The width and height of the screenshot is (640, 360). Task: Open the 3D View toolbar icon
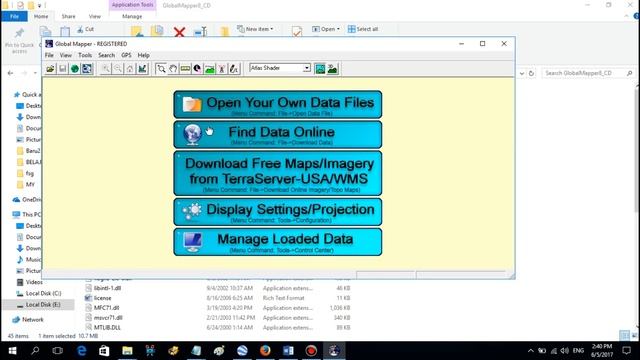coord(333,69)
